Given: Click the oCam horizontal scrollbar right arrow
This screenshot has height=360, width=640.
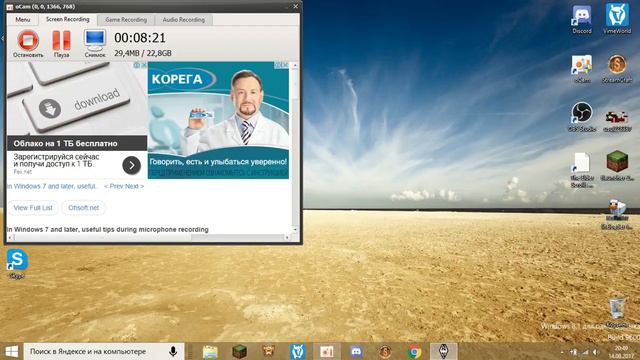Looking at the screenshot, I should 287,237.
